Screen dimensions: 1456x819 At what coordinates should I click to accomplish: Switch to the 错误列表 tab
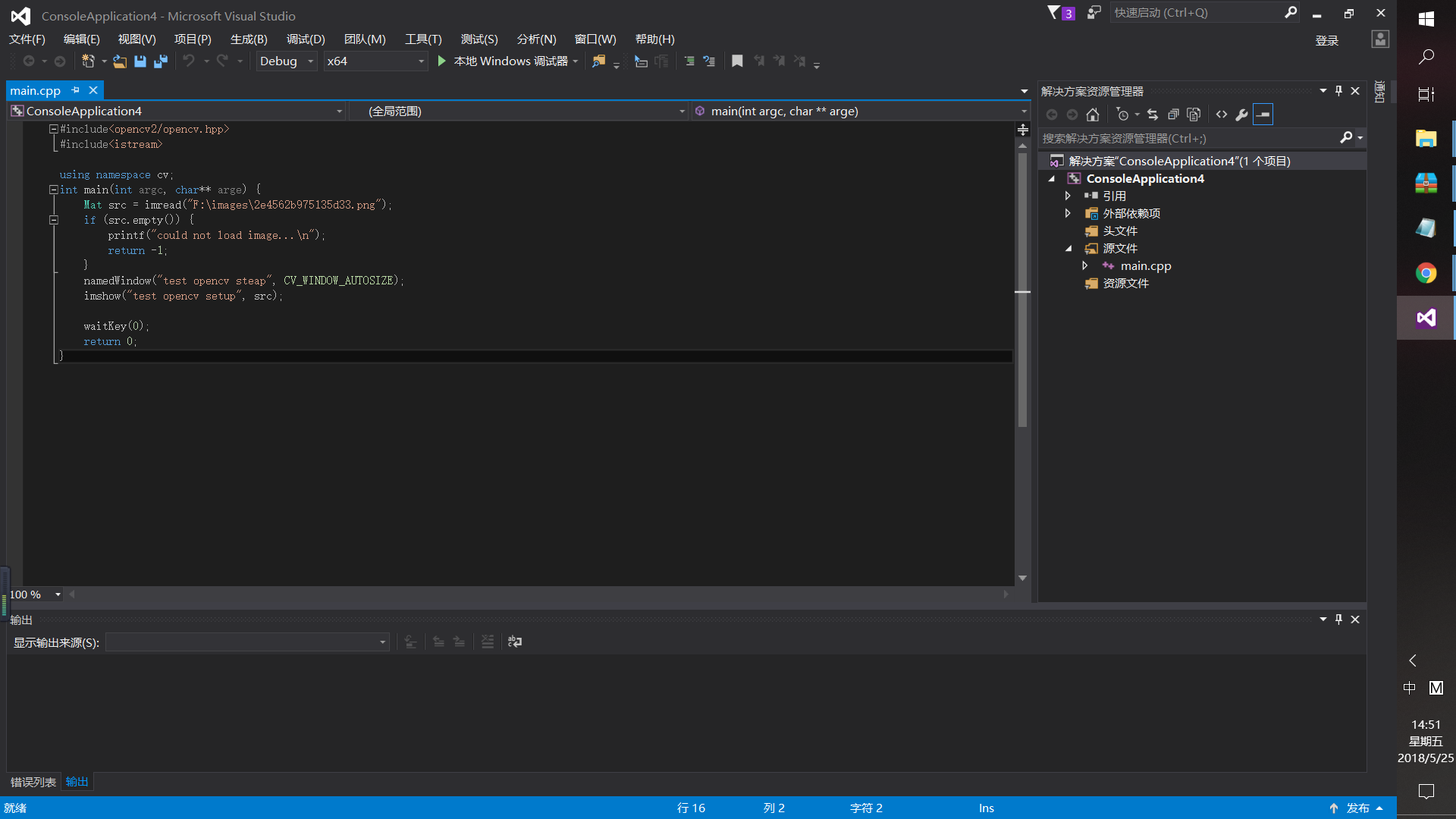[x=33, y=783]
